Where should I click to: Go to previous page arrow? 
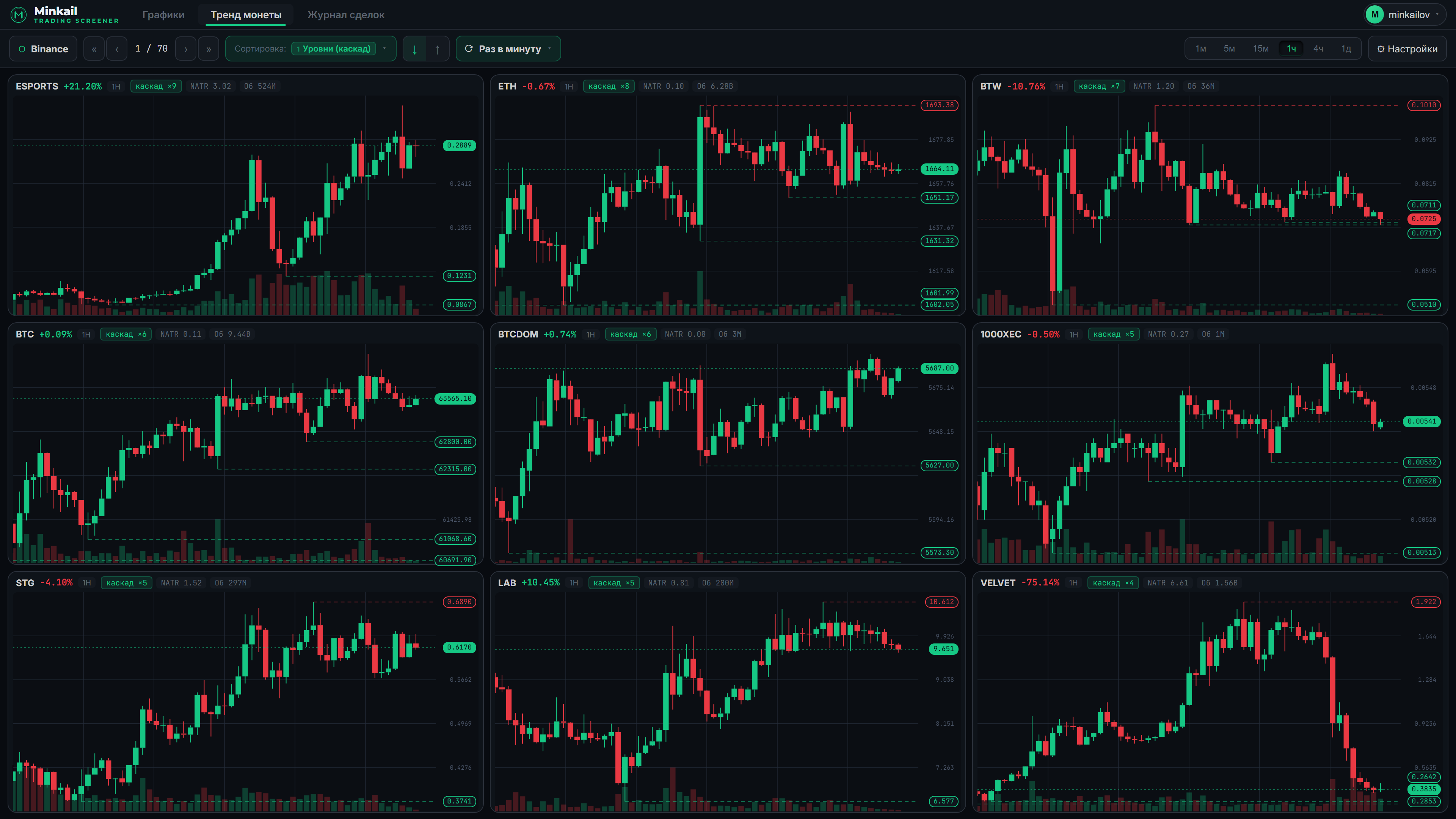(117, 49)
